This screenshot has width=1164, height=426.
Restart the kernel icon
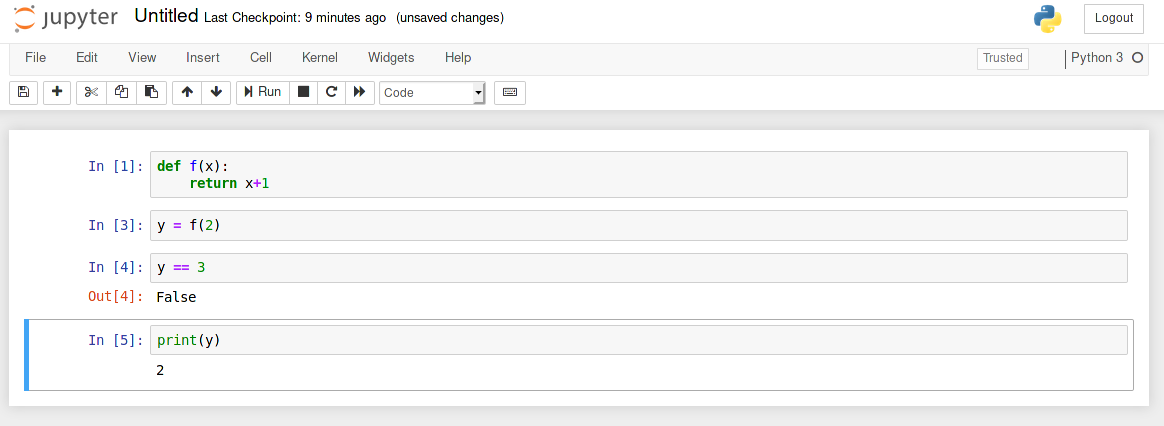pos(332,92)
